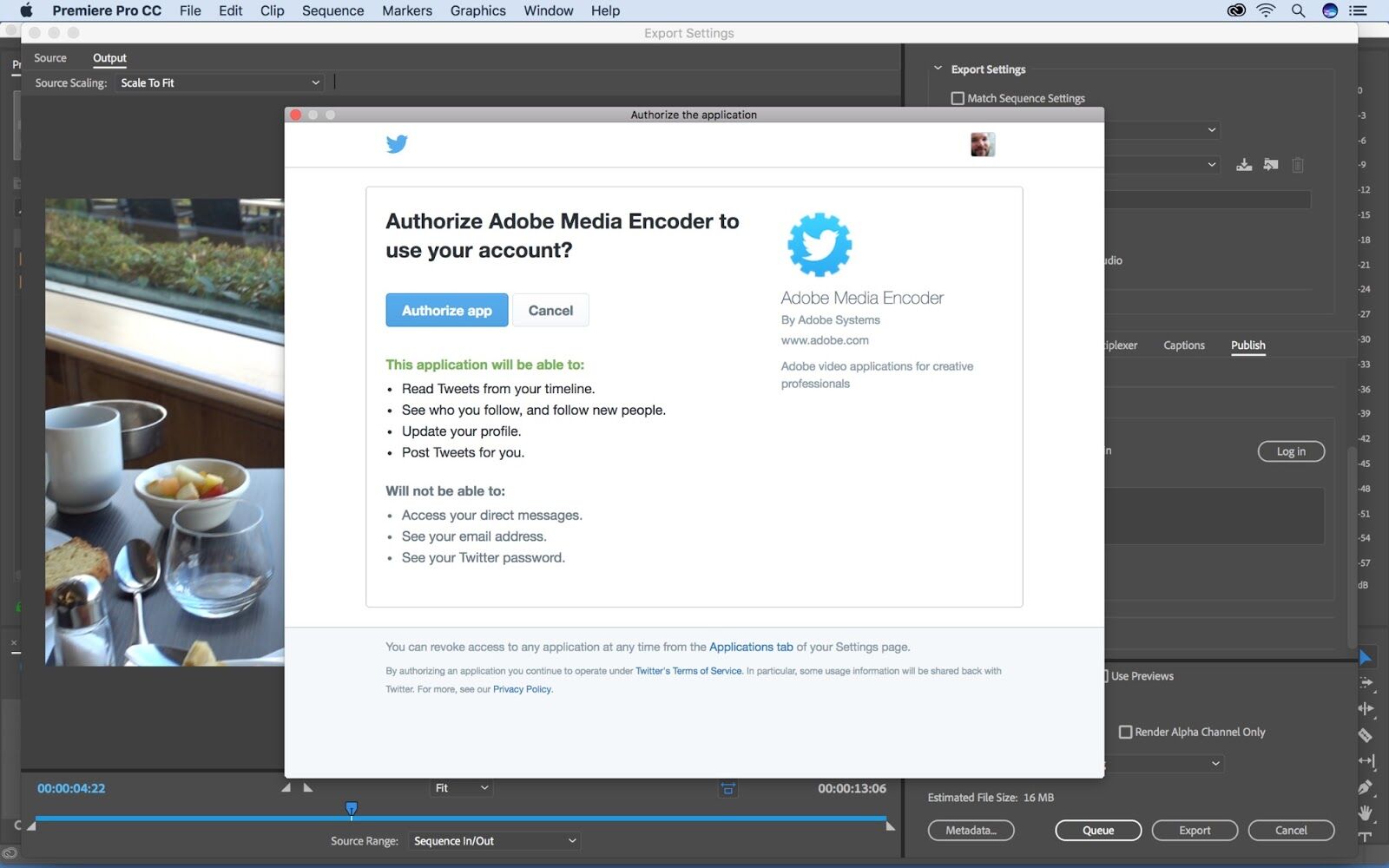Select the Publish tab
Screen dimensions: 1389x868
pyautogui.click(x=1248, y=345)
